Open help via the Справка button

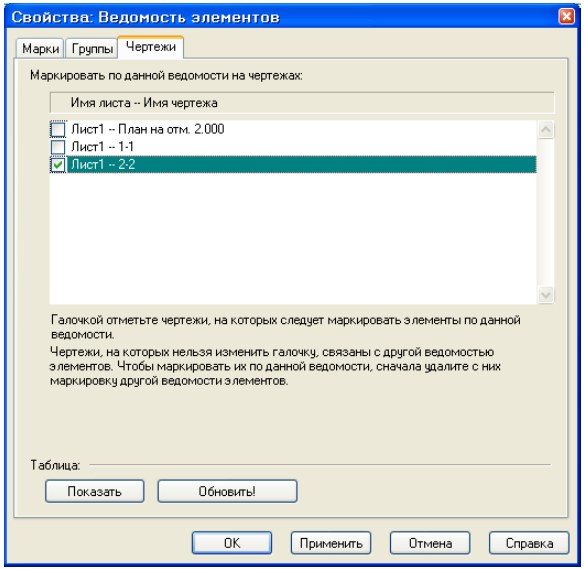click(x=529, y=543)
